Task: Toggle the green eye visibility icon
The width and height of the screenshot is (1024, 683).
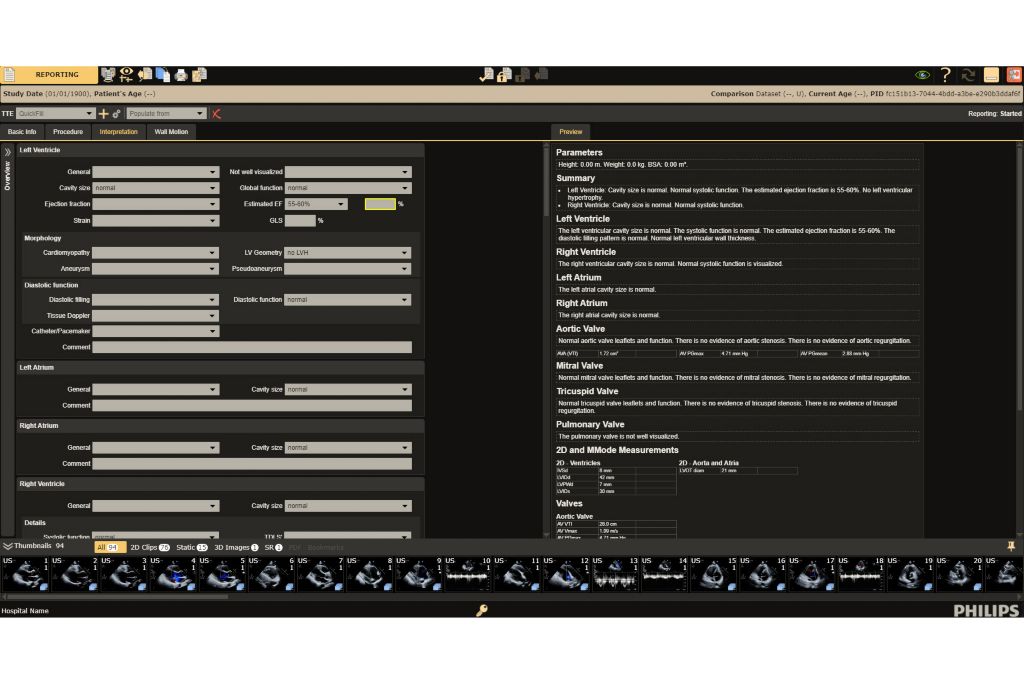Action: [x=922, y=75]
